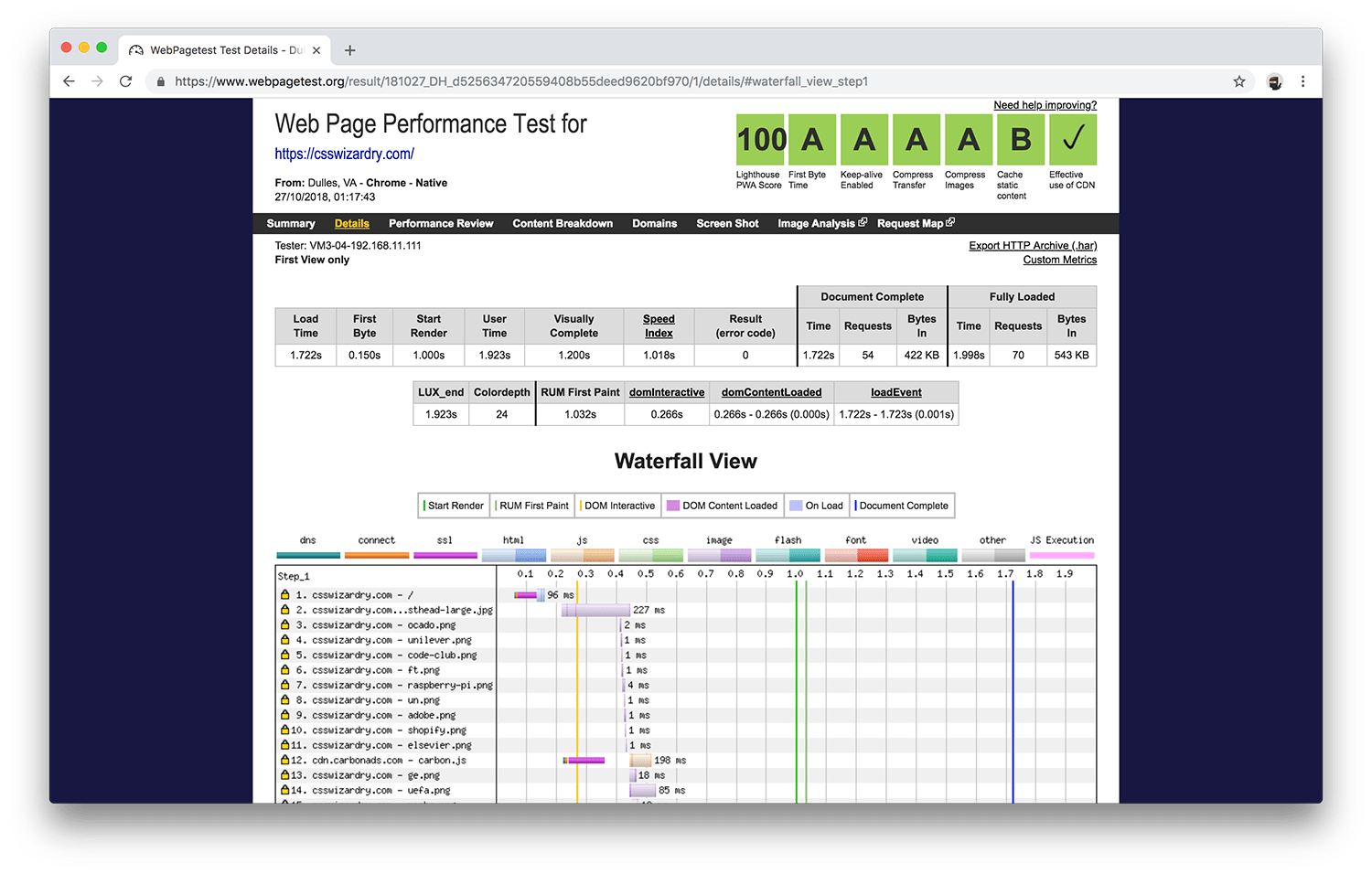Click the Fully Loaded Bytes In value 543 KB

[1071, 355]
